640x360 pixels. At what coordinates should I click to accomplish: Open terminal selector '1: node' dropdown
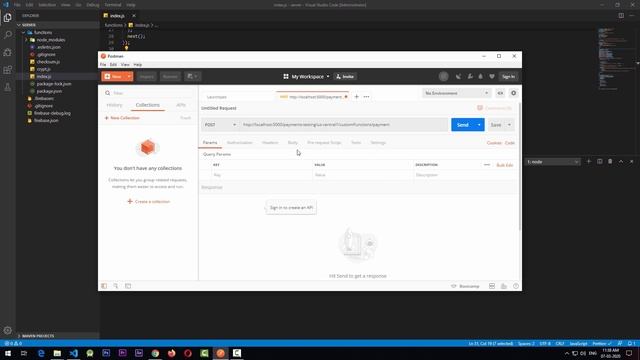tap(553, 162)
